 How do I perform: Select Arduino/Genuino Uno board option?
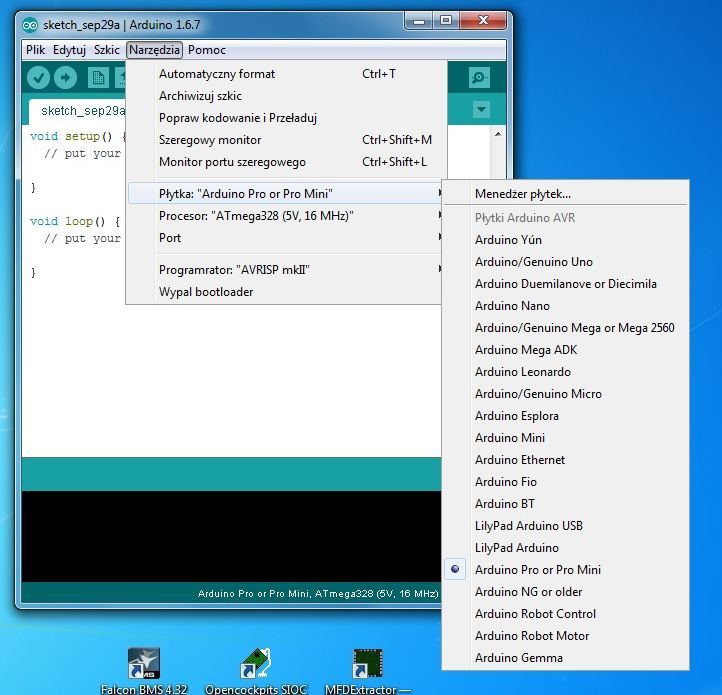click(533, 262)
